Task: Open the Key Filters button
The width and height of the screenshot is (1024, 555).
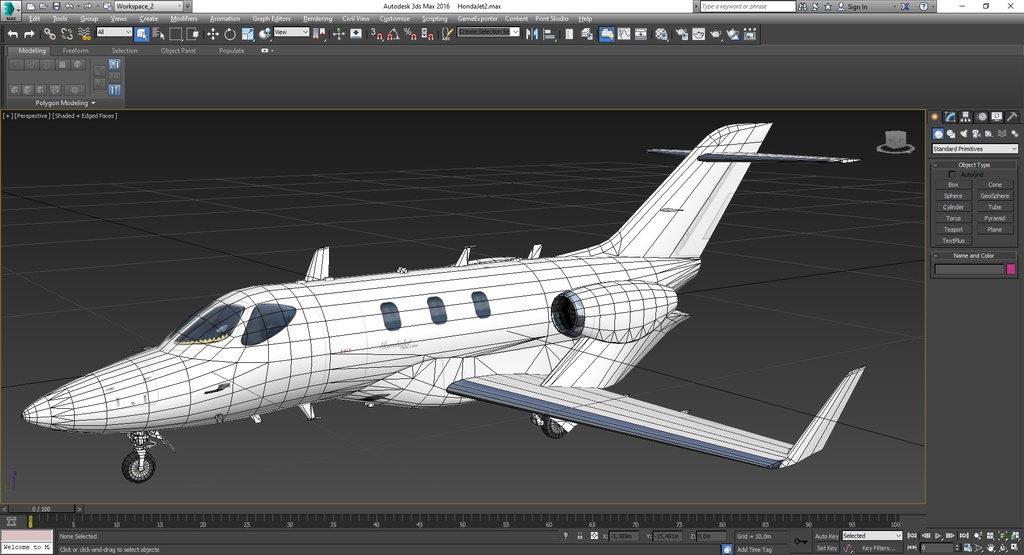Action: [x=878, y=548]
